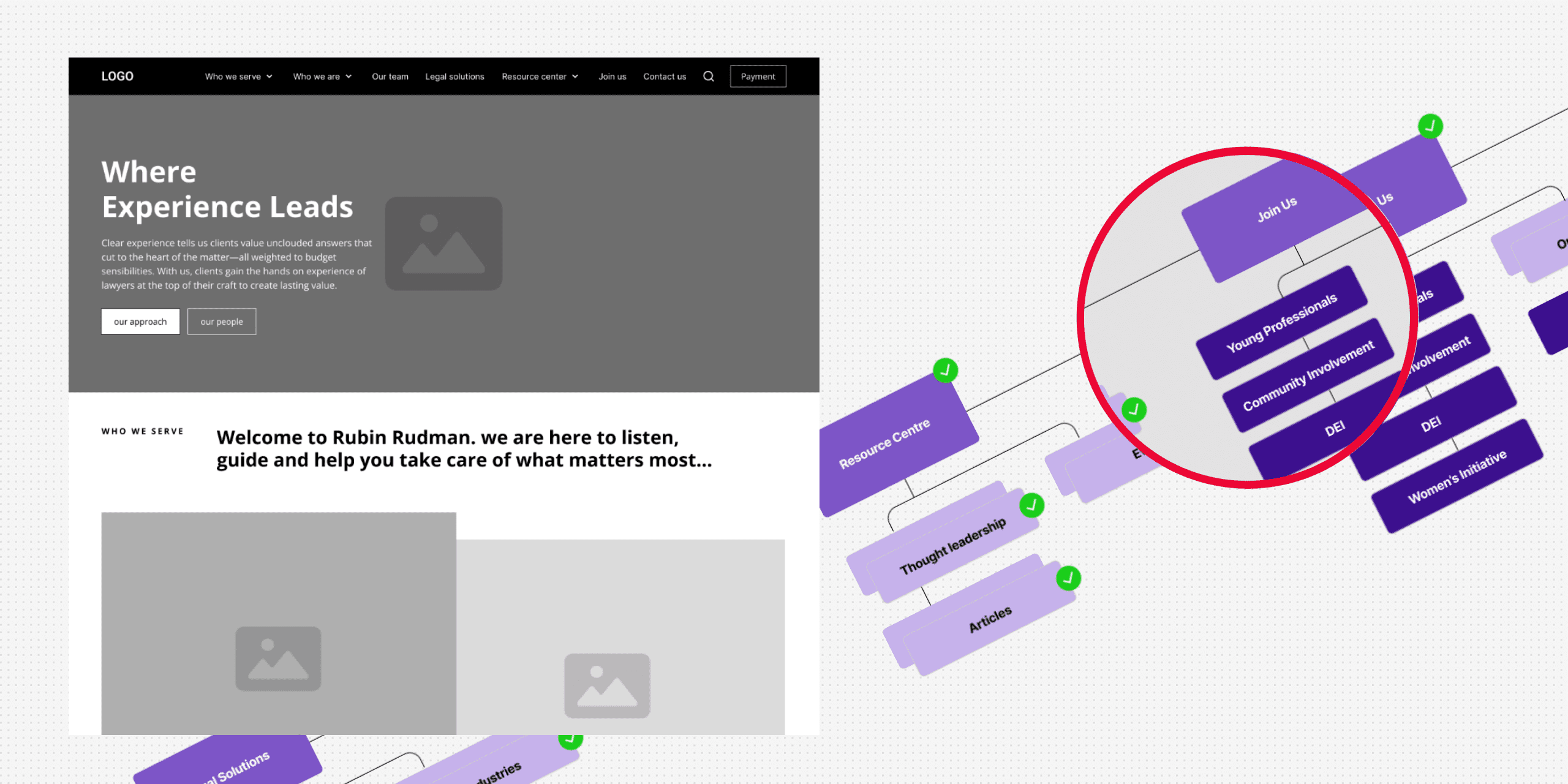Click green checkmark badge on Resource Centre node
Image resolution: width=1568 pixels, height=784 pixels.
945,371
